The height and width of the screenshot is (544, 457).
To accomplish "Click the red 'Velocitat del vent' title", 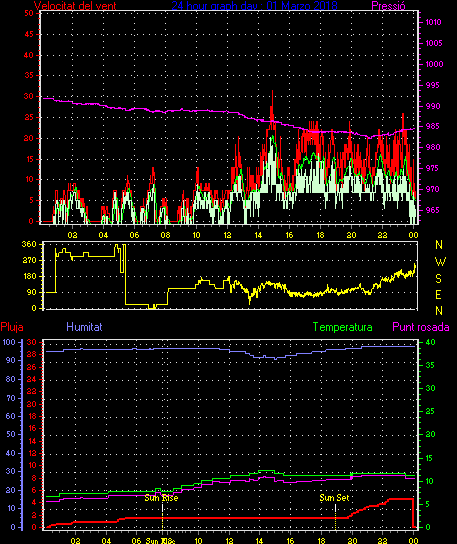I will pyautogui.click(x=75, y=6).
